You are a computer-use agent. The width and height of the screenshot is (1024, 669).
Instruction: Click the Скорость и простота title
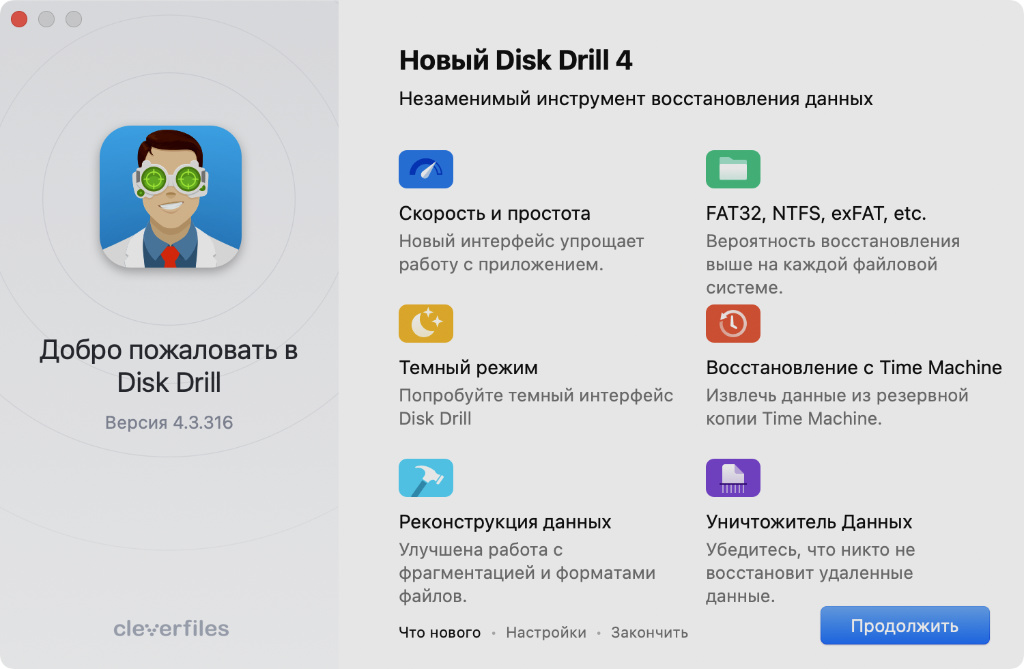coord(494,213)
